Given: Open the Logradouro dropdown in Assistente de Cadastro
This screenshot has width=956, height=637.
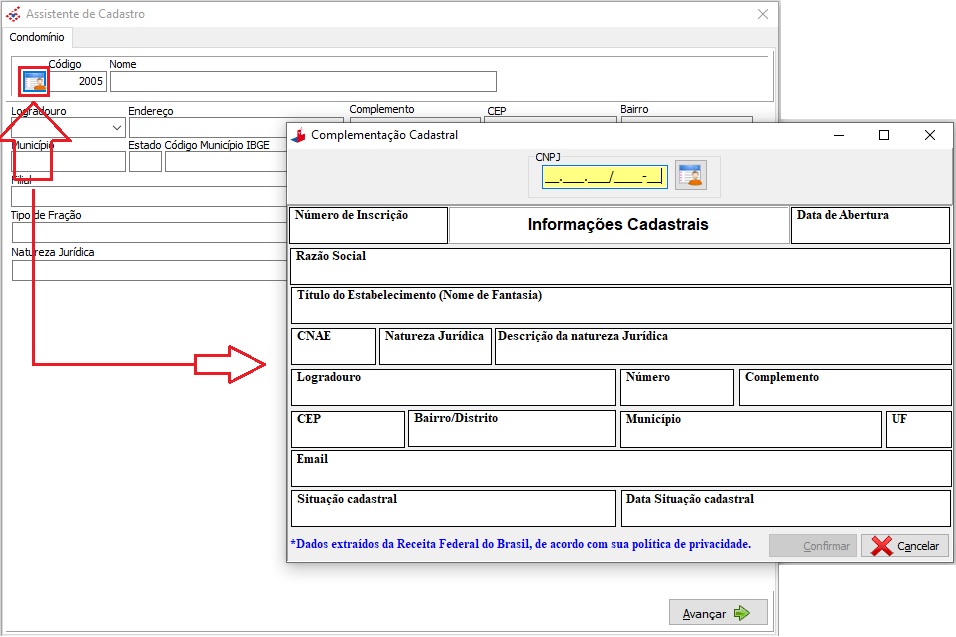Looking at the screenshot, I should (x=116, y=128).
